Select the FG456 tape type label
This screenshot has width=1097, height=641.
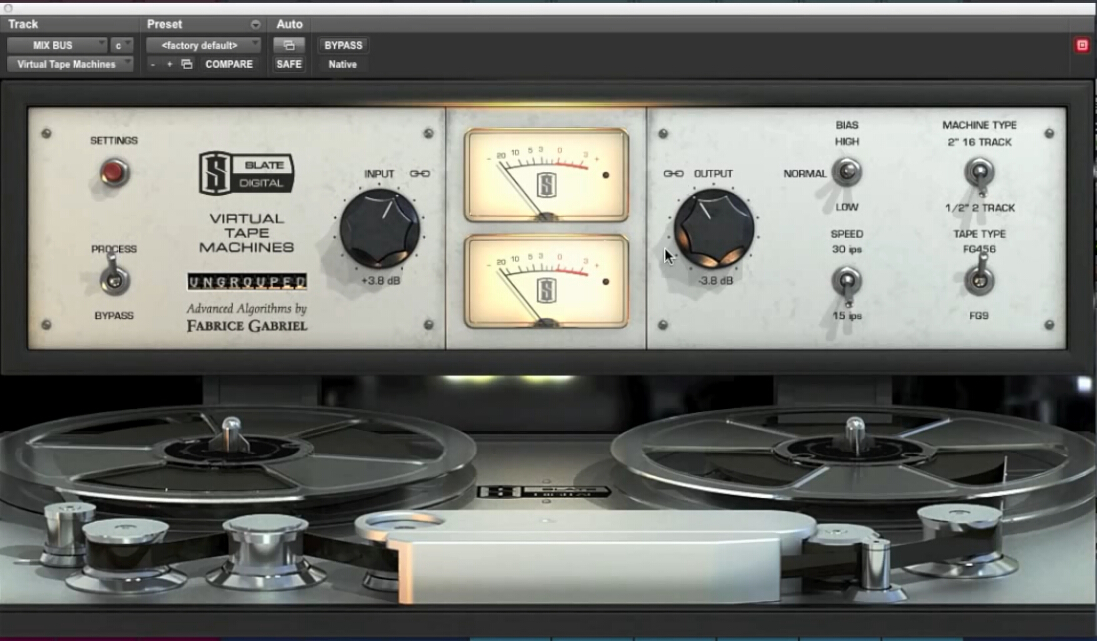(979, 249)
